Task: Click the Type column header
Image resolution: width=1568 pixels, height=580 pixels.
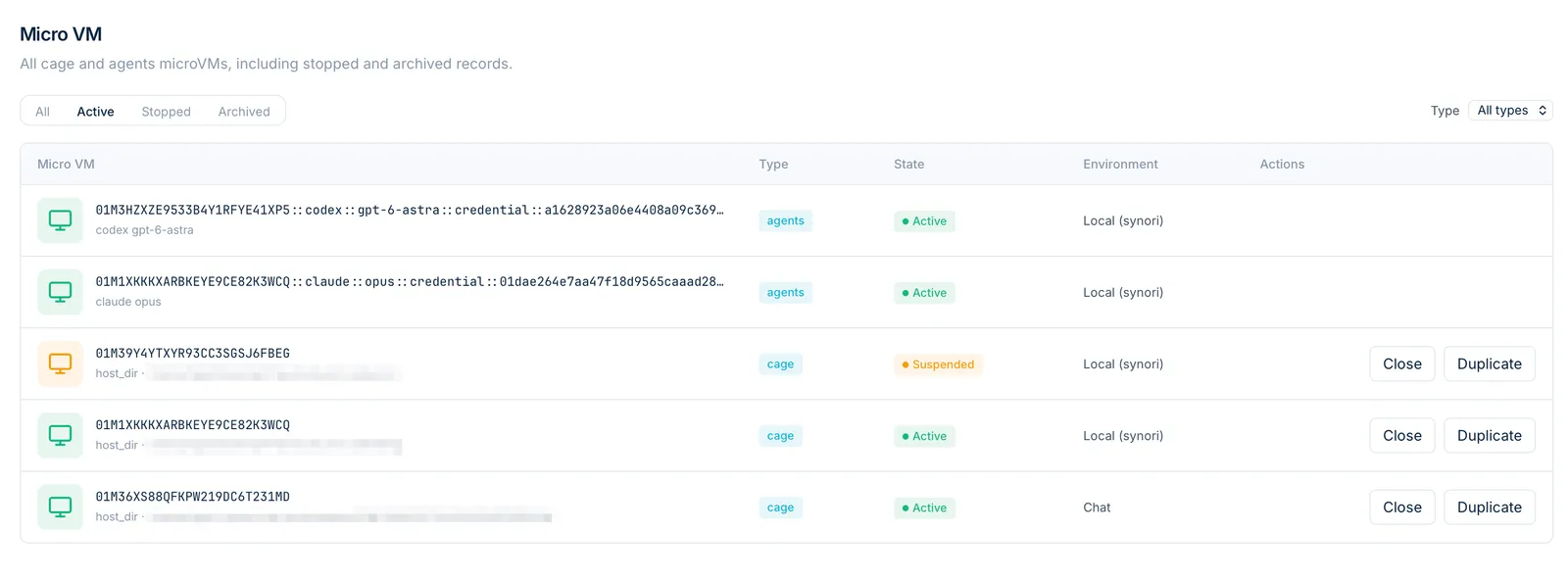Action: tap(773, 165)
